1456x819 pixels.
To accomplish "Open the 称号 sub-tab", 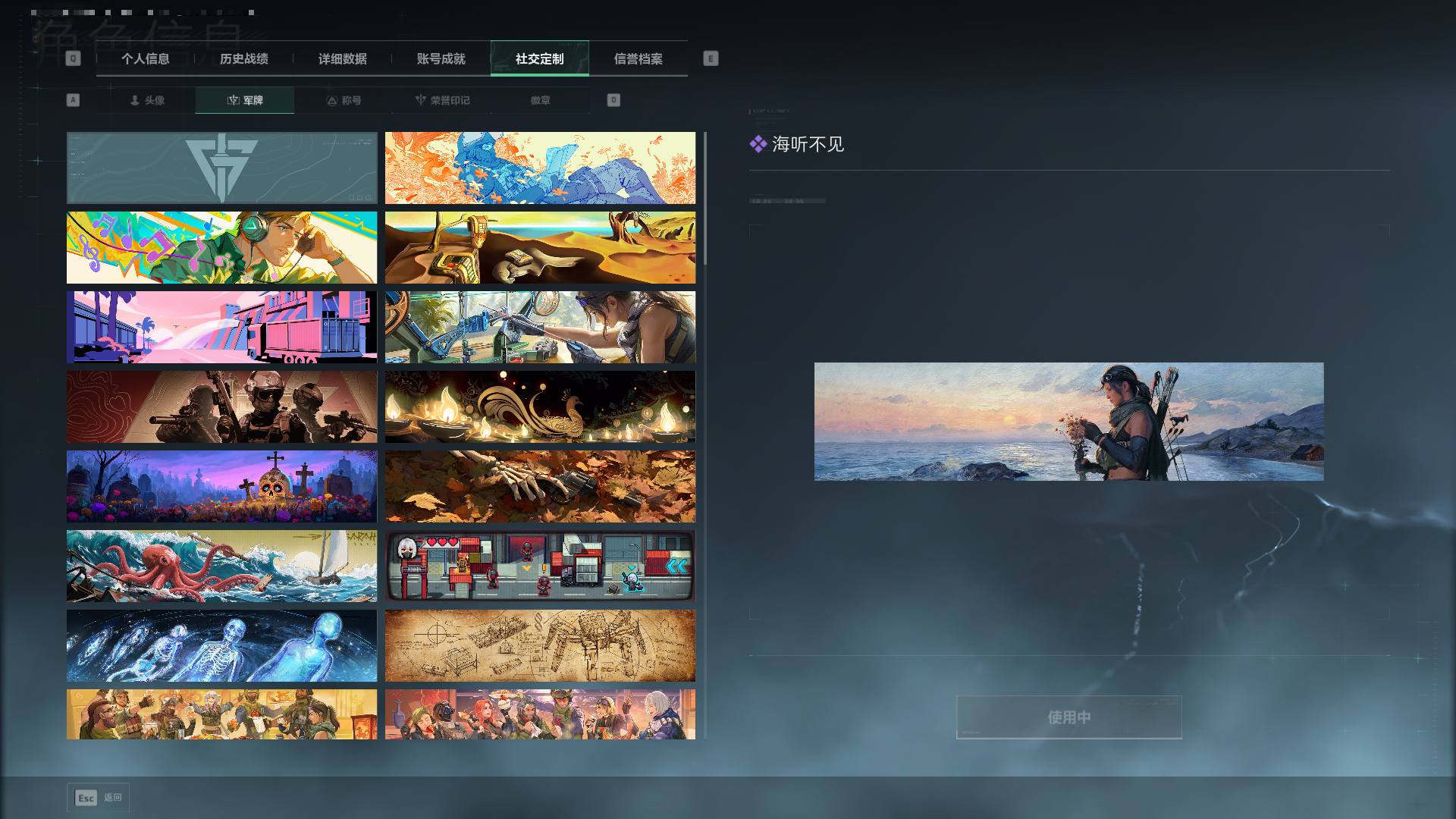I will (344, 100).
